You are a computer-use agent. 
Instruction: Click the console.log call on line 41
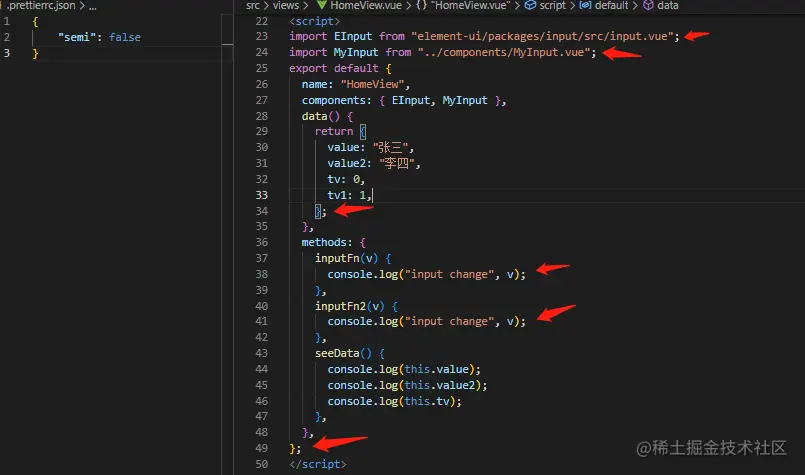pyautogui.click(x=427, y=321)
